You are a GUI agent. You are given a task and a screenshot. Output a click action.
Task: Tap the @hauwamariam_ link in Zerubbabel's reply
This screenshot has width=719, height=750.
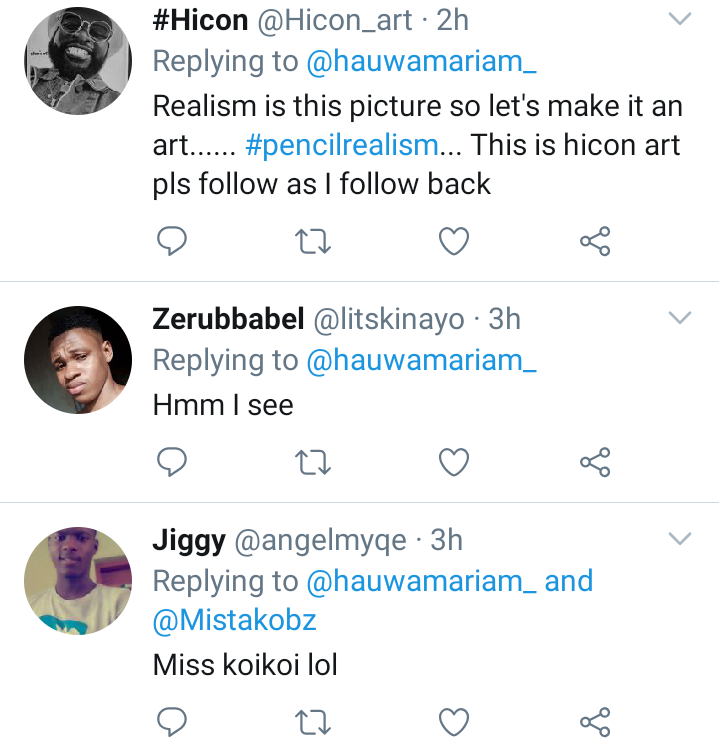(x=421, y=361)
